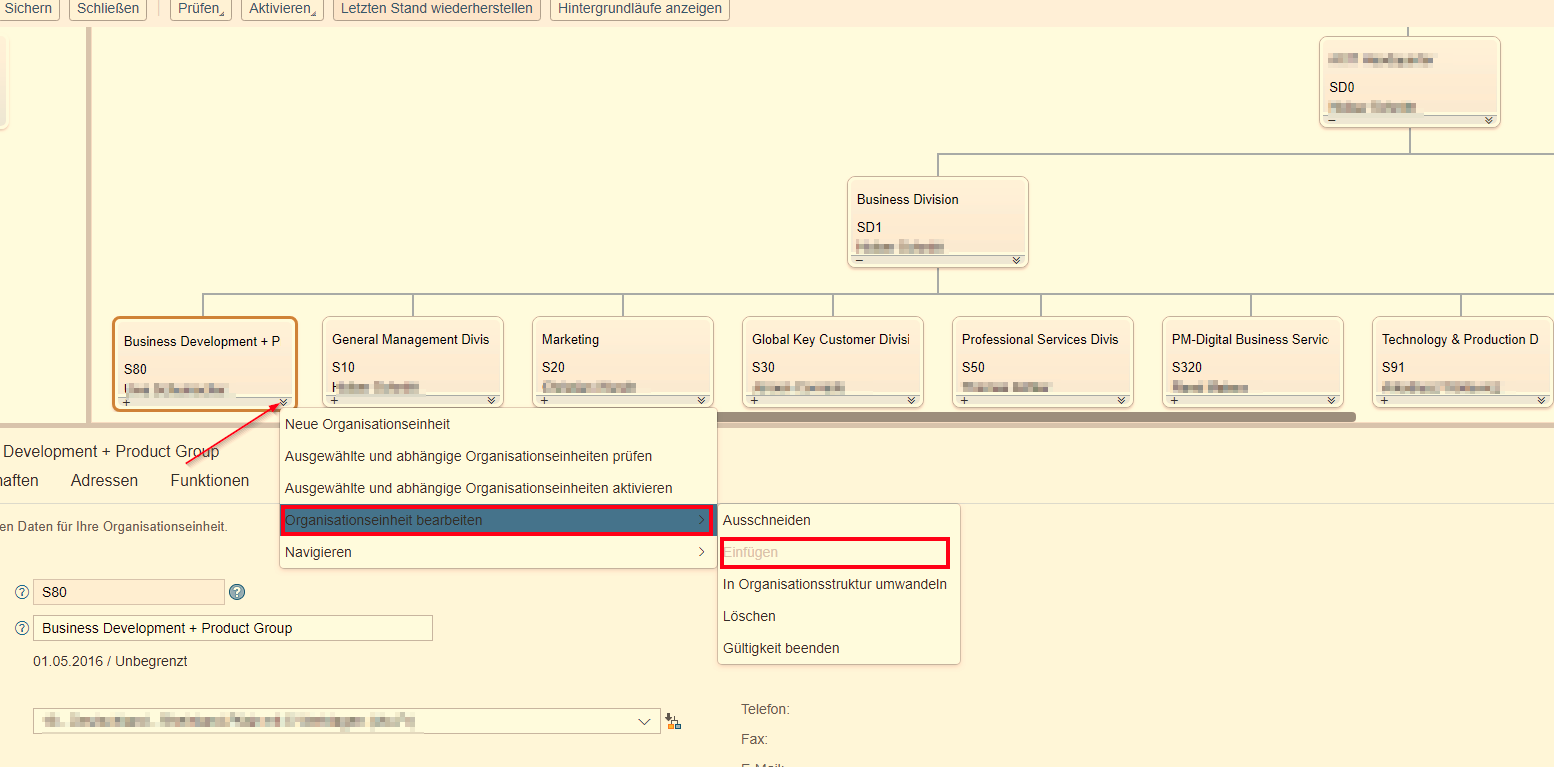Switch to the Adressen tab
This screenshot has width=1554, height=767.
point(104,480)
